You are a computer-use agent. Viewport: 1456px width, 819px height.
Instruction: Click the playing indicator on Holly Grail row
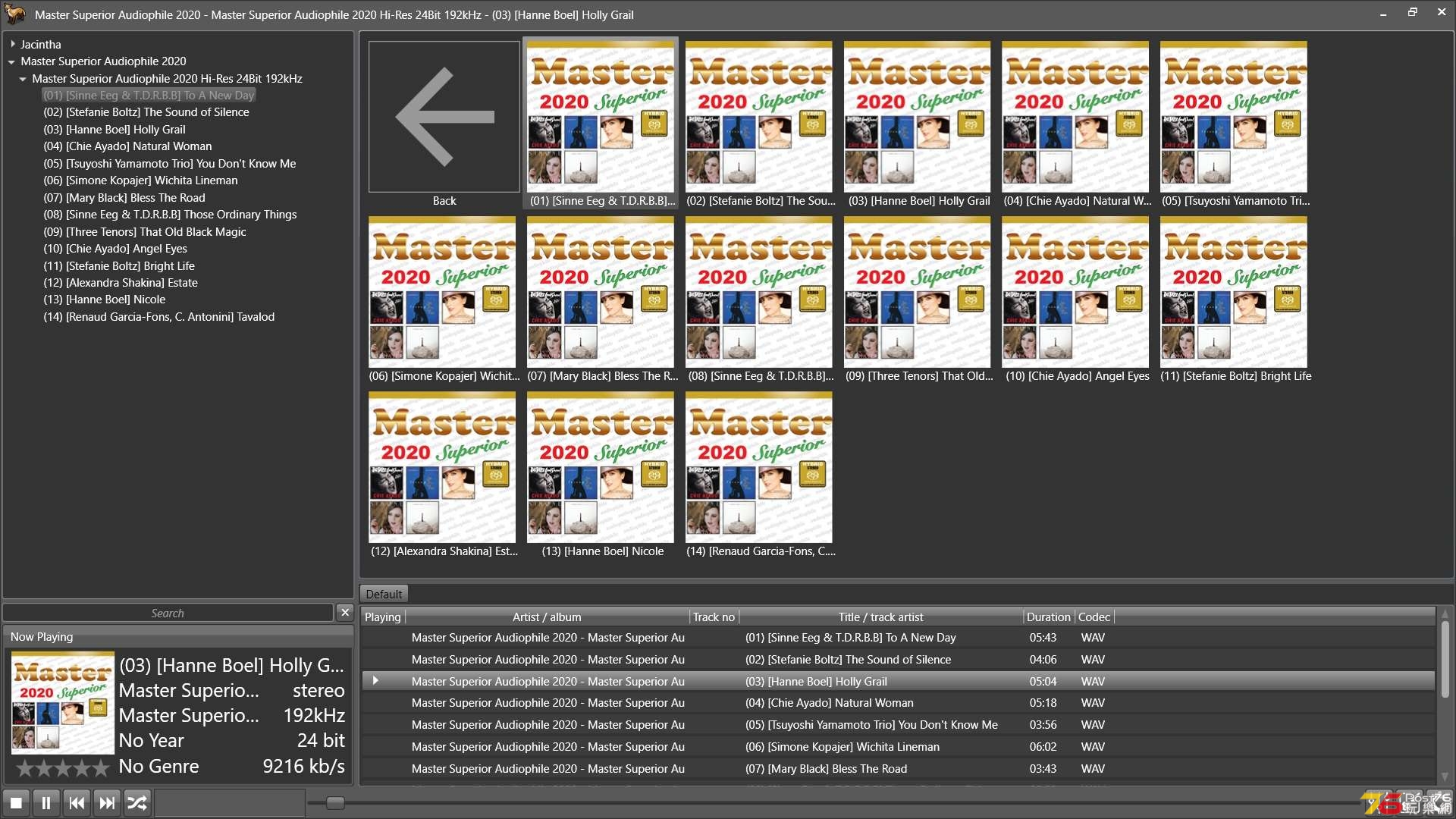tap(375, 681)
